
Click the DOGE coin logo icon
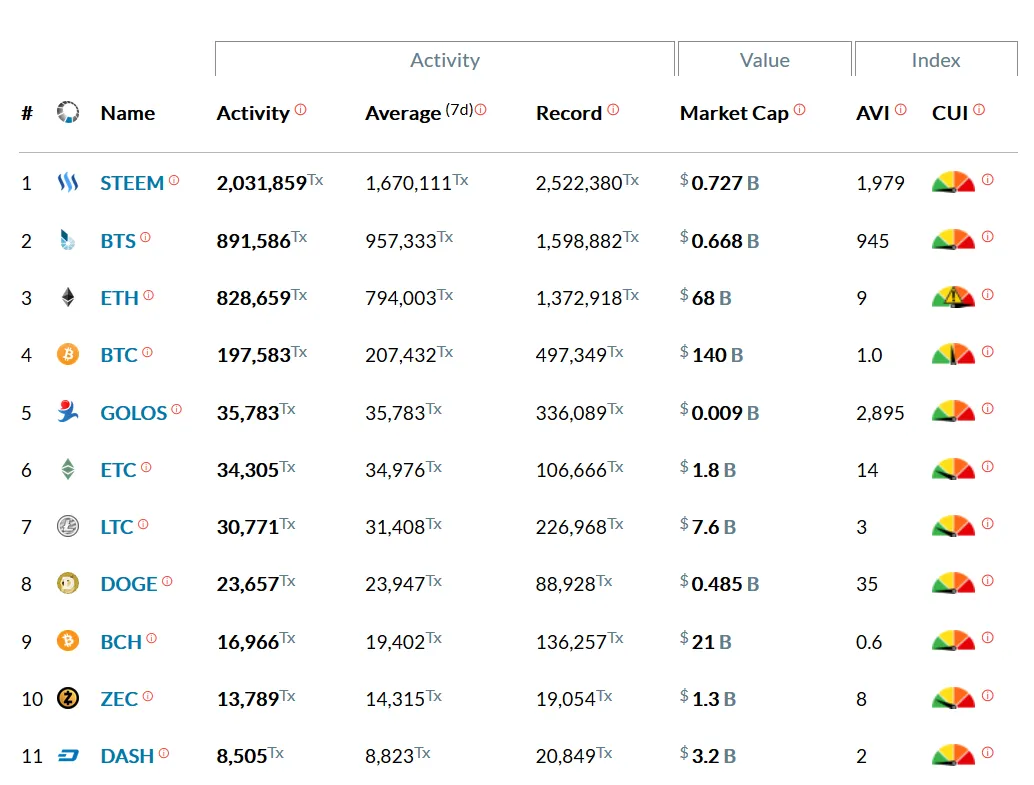tap(68, 583)
